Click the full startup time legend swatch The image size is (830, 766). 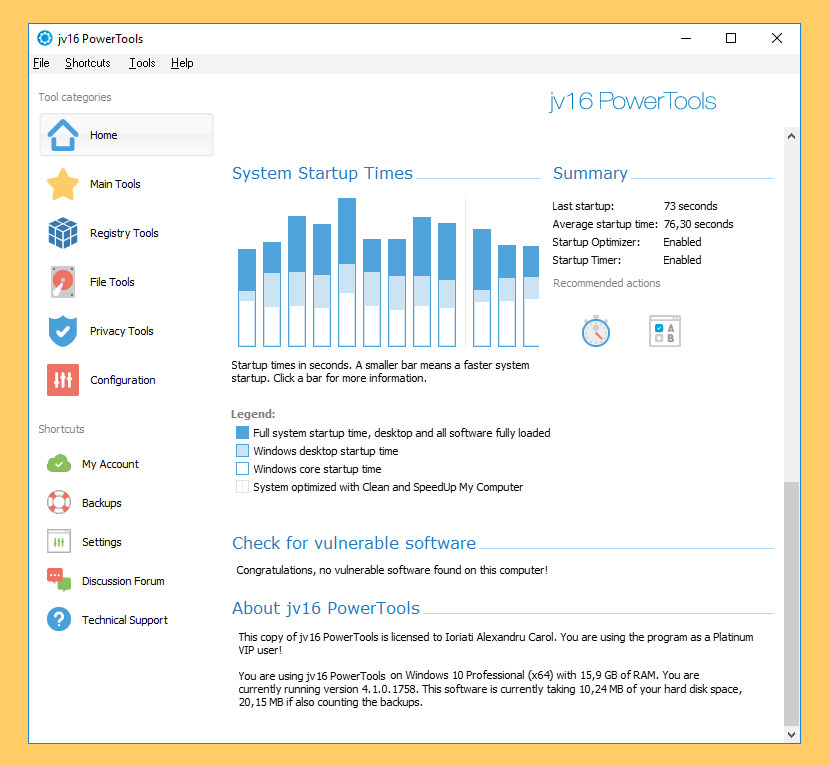(242, 432)
